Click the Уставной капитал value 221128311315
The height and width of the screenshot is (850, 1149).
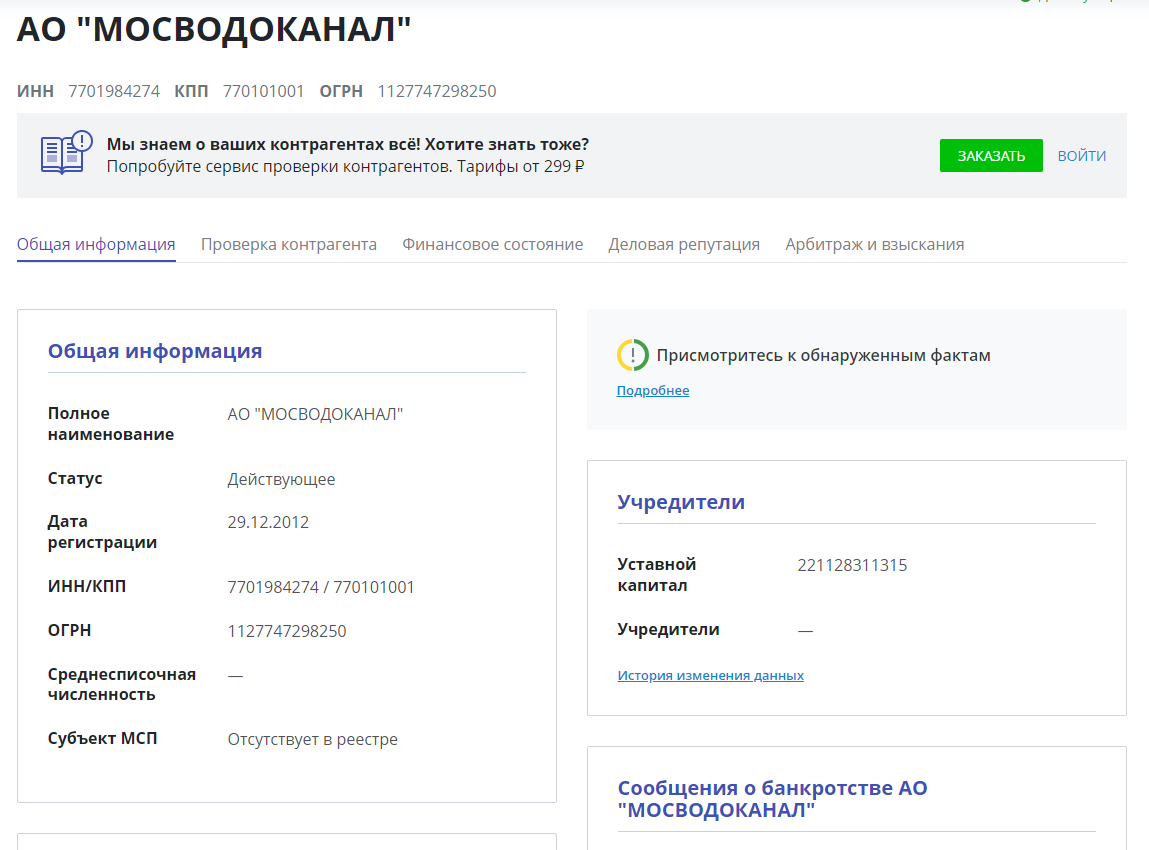(x=852, y=565)
